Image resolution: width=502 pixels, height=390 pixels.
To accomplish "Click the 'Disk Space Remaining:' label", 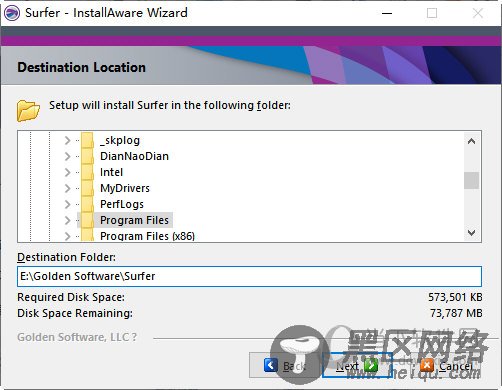I will point(75,313).
